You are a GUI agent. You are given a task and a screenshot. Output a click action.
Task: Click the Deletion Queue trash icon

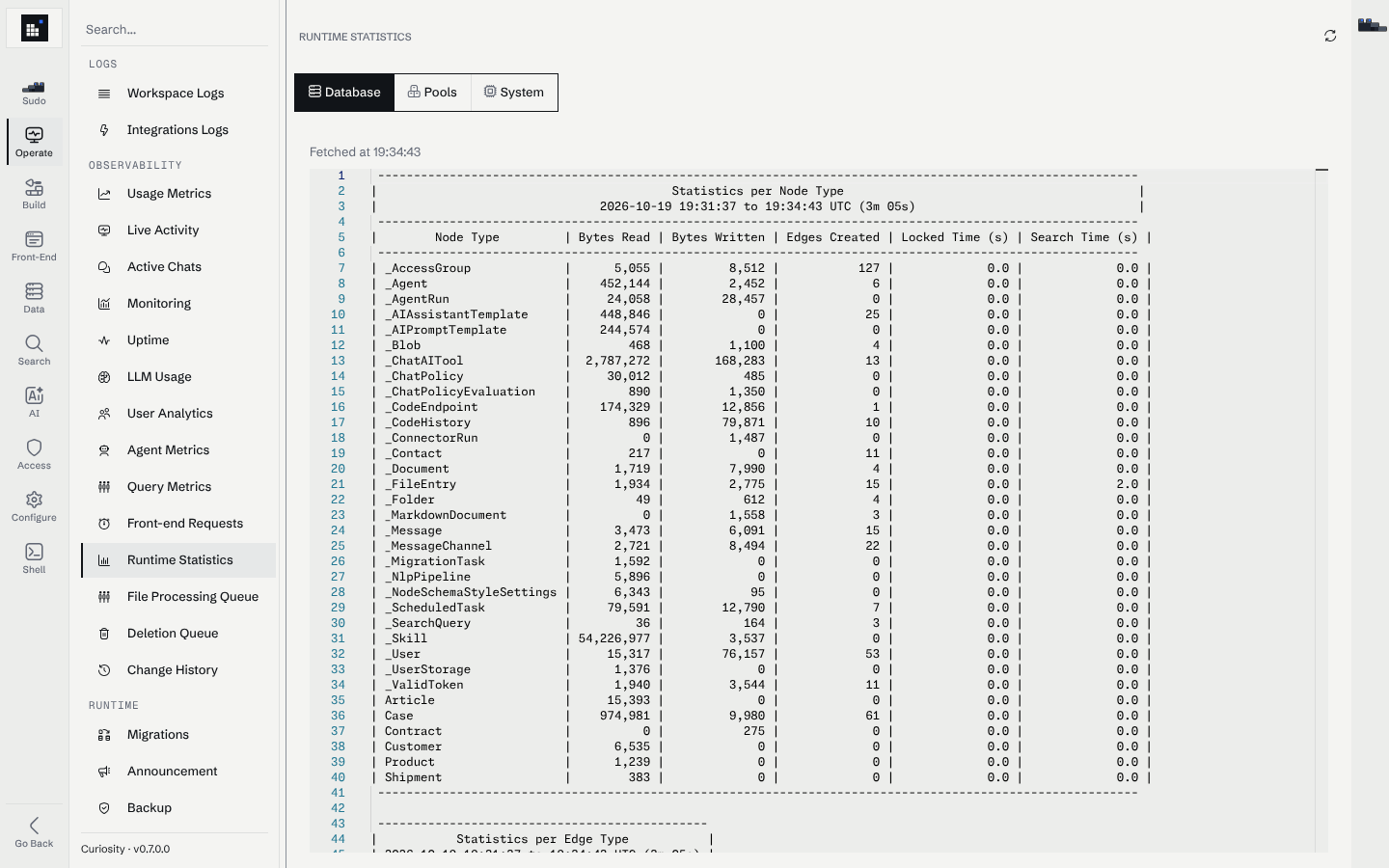(104, 634)
